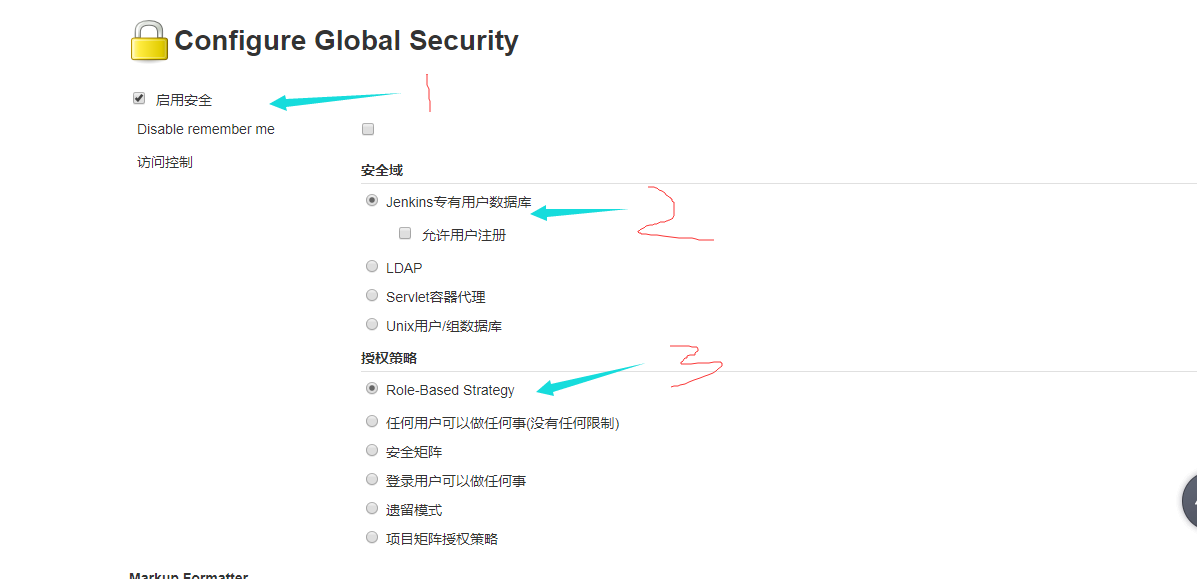Image resolution: width=1197 pixels, height=579 pixels.
Task: Choose 项目矩阵授权策略 option
Action: (x=372, y=537)
